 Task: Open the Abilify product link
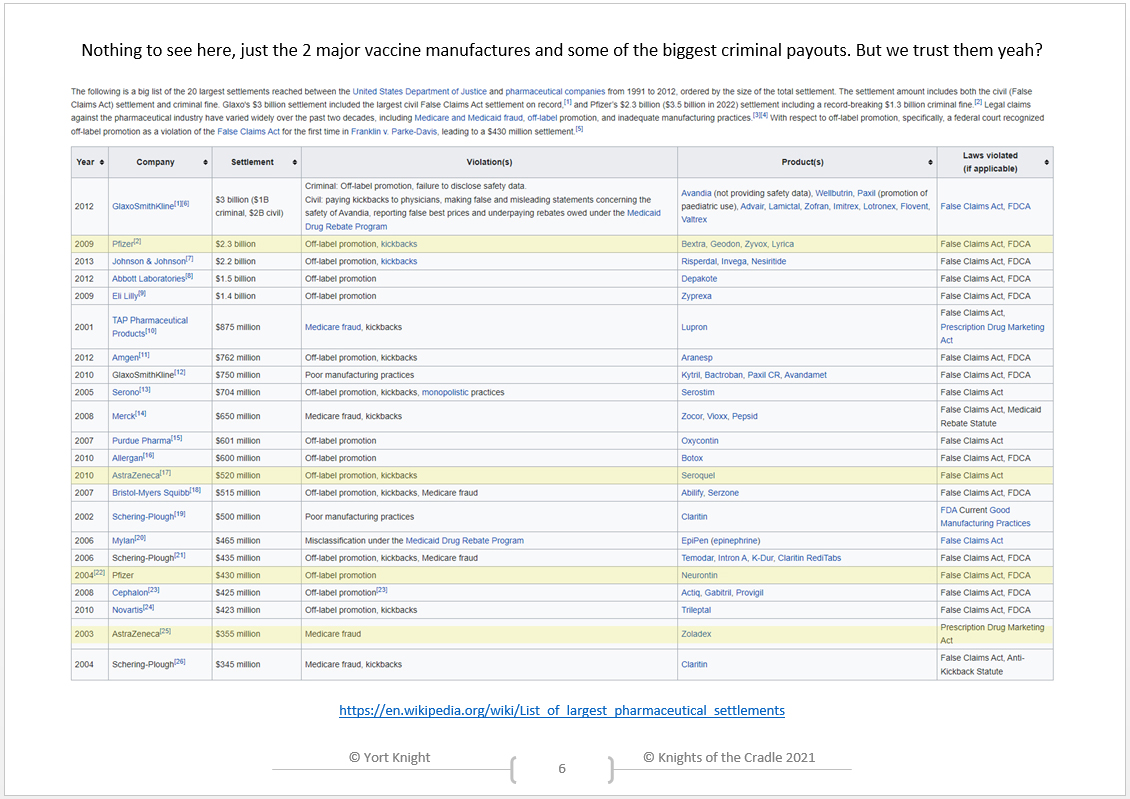coord(692,493)
